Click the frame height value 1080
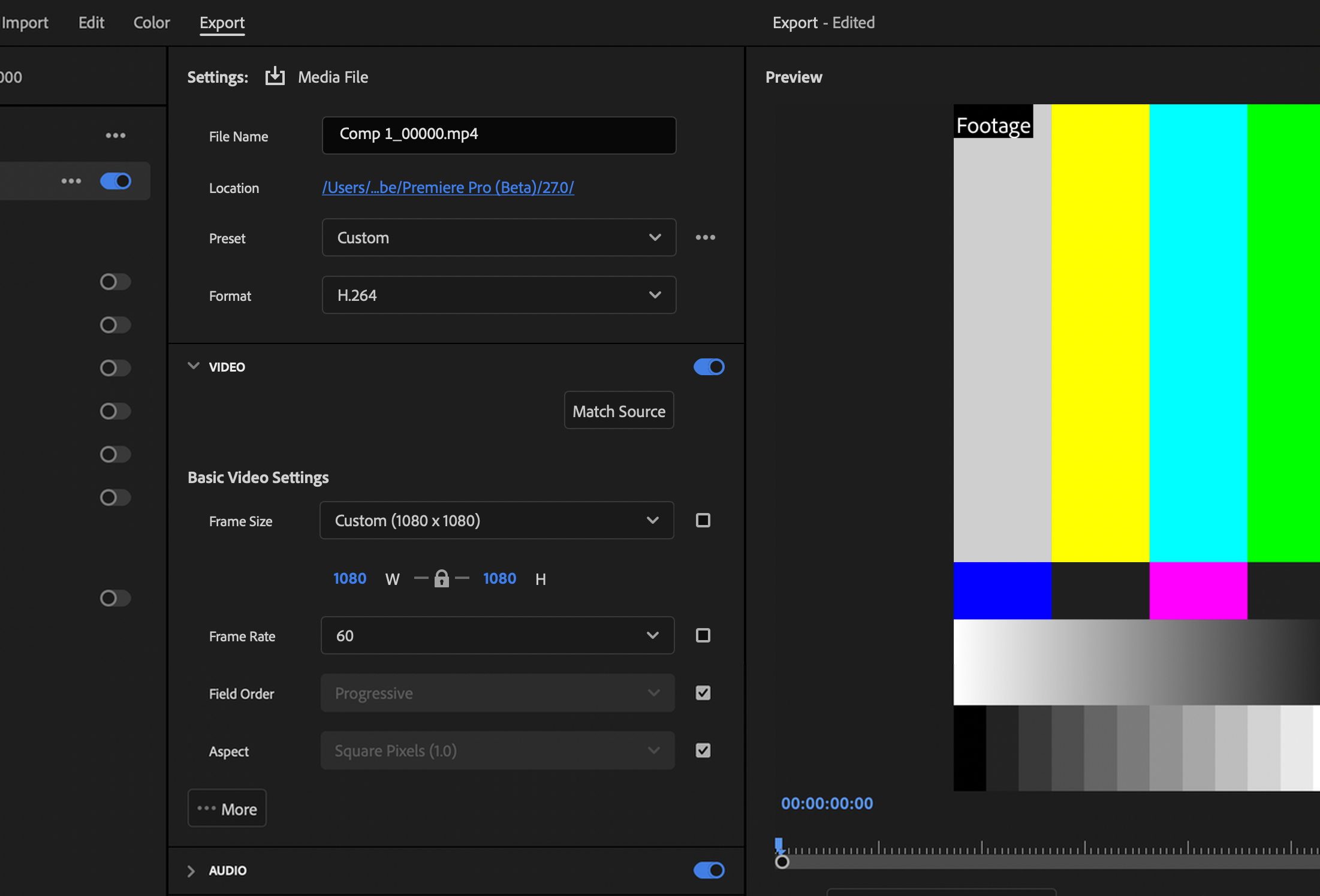The image size is (1320, 896). tap(499, 578)
